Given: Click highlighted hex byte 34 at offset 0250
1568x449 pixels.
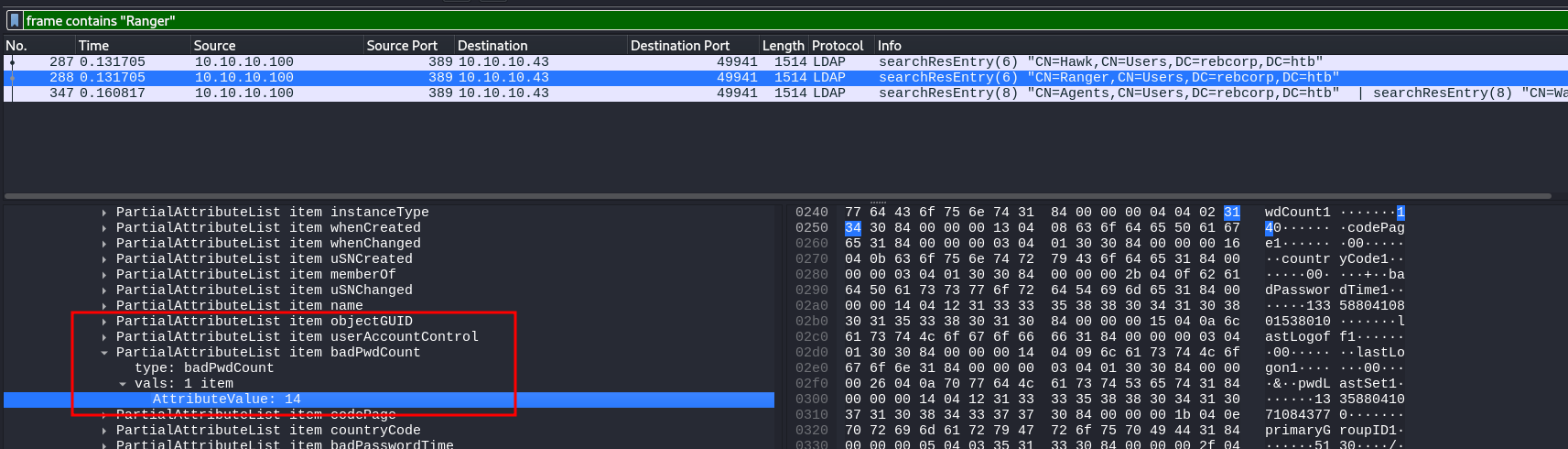Looking at the screenshot, I should coord(853,228).
